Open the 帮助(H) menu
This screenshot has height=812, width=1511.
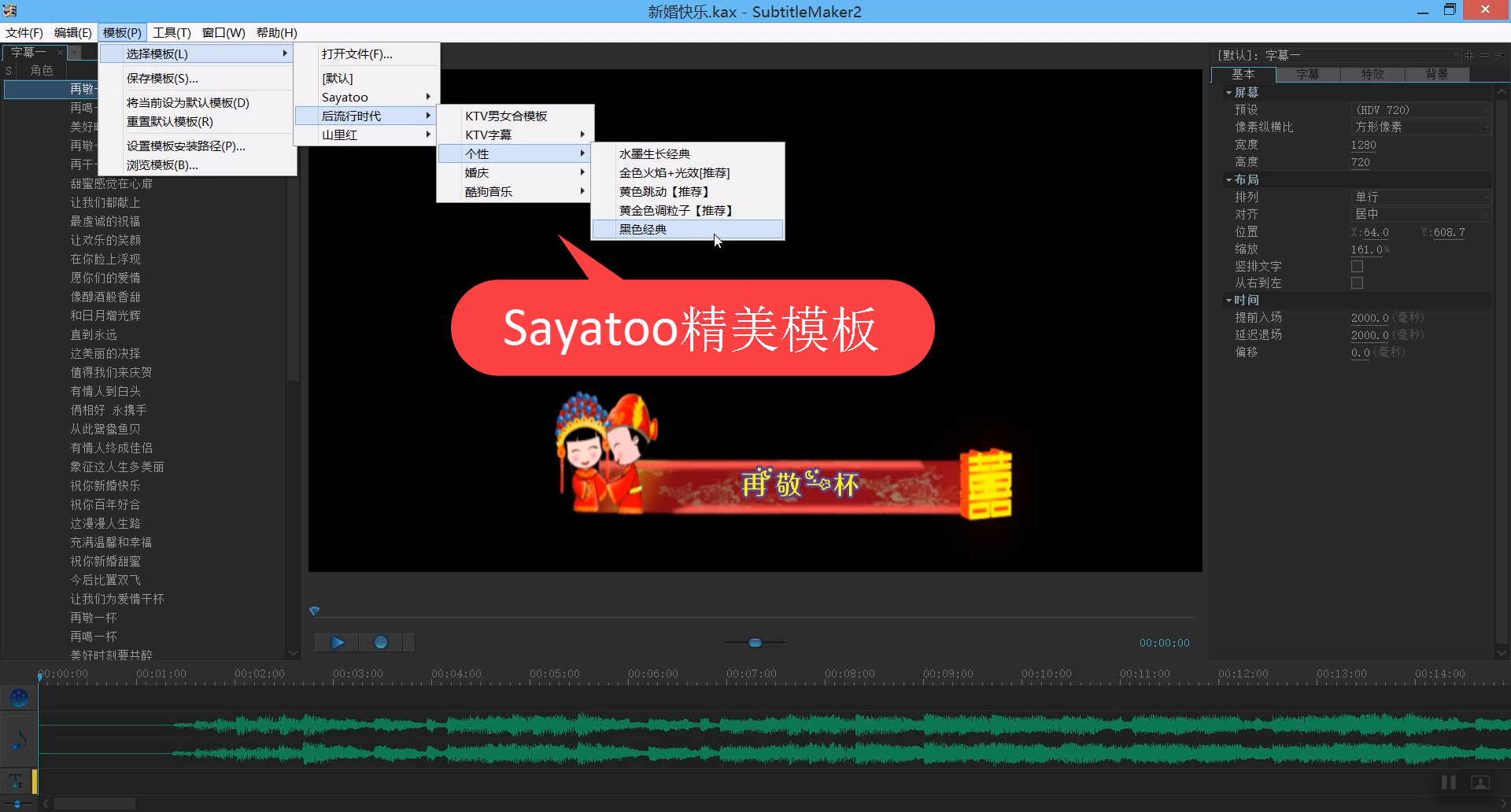(276, 33)
